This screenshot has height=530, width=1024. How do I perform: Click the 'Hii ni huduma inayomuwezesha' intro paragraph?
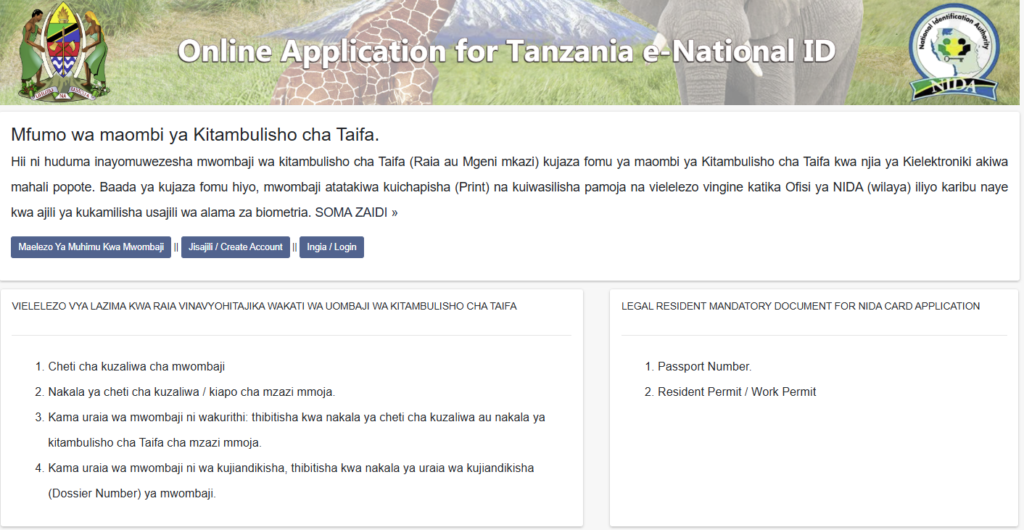pos(510,187)
